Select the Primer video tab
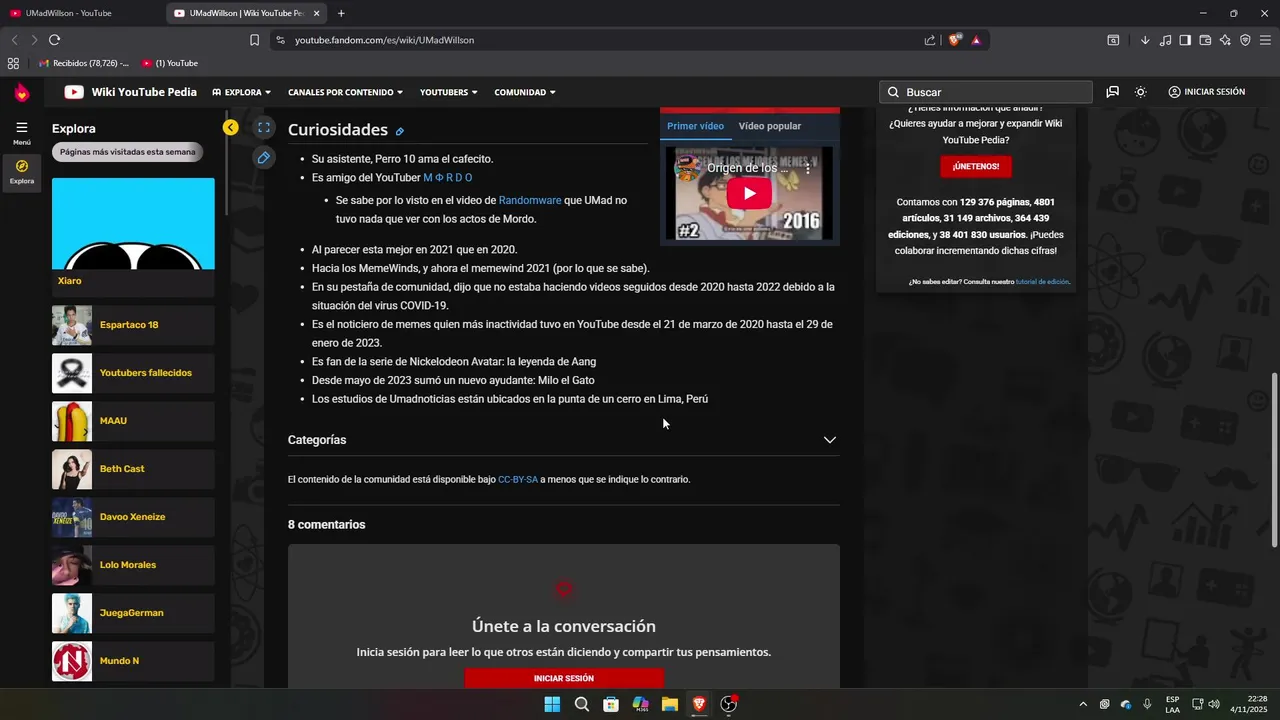 click(x=695, y=126)
